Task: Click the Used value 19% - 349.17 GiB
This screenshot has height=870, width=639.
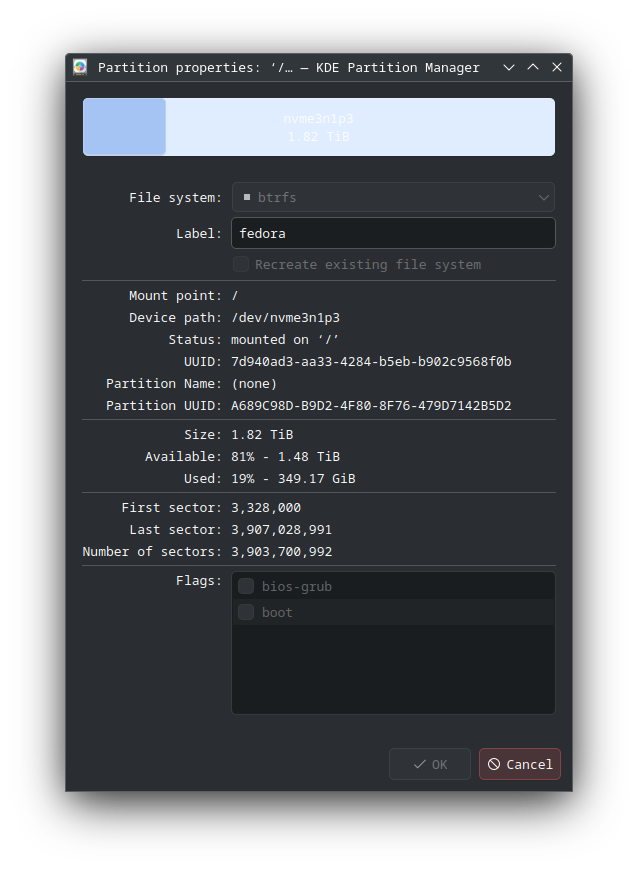Action: point(293,478)
